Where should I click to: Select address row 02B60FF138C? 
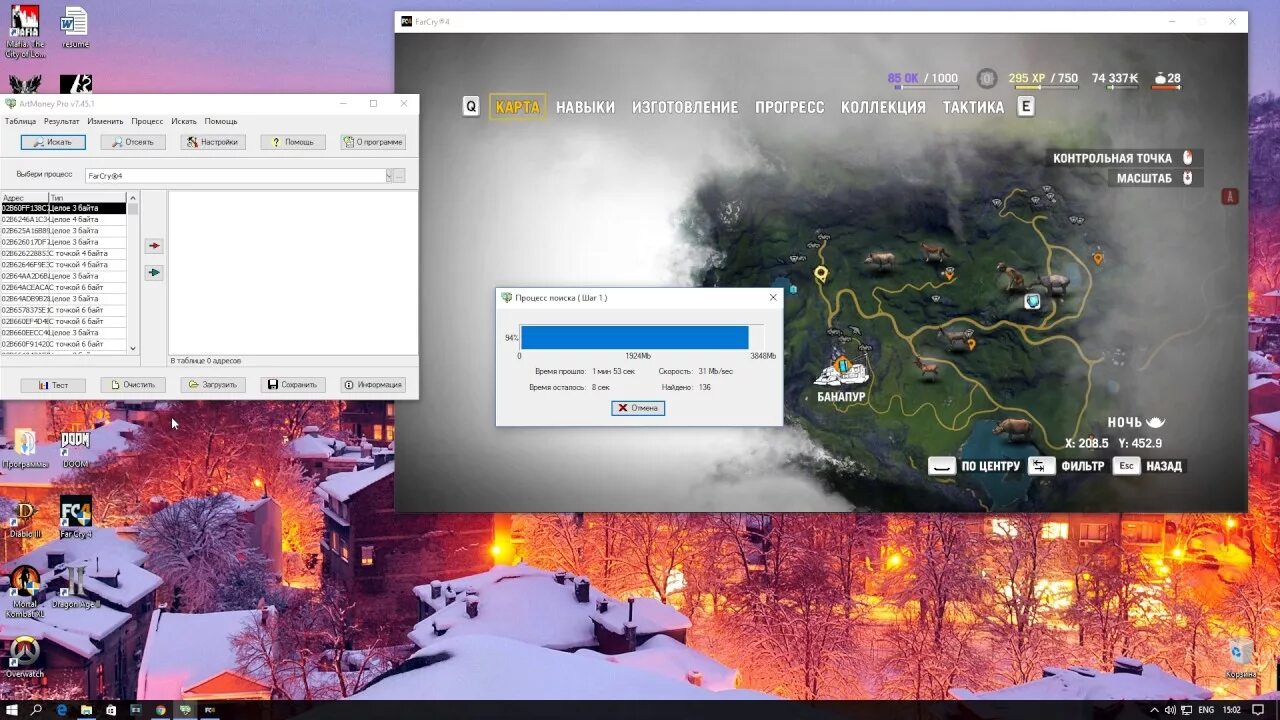(64, 208)
